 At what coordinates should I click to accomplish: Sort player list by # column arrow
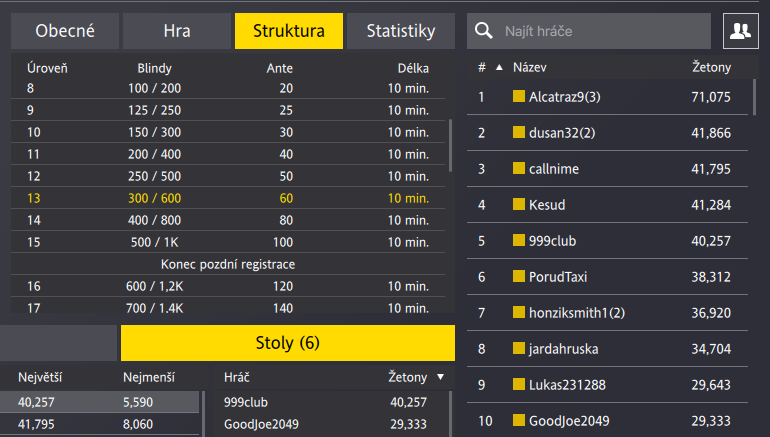point(498,68)
